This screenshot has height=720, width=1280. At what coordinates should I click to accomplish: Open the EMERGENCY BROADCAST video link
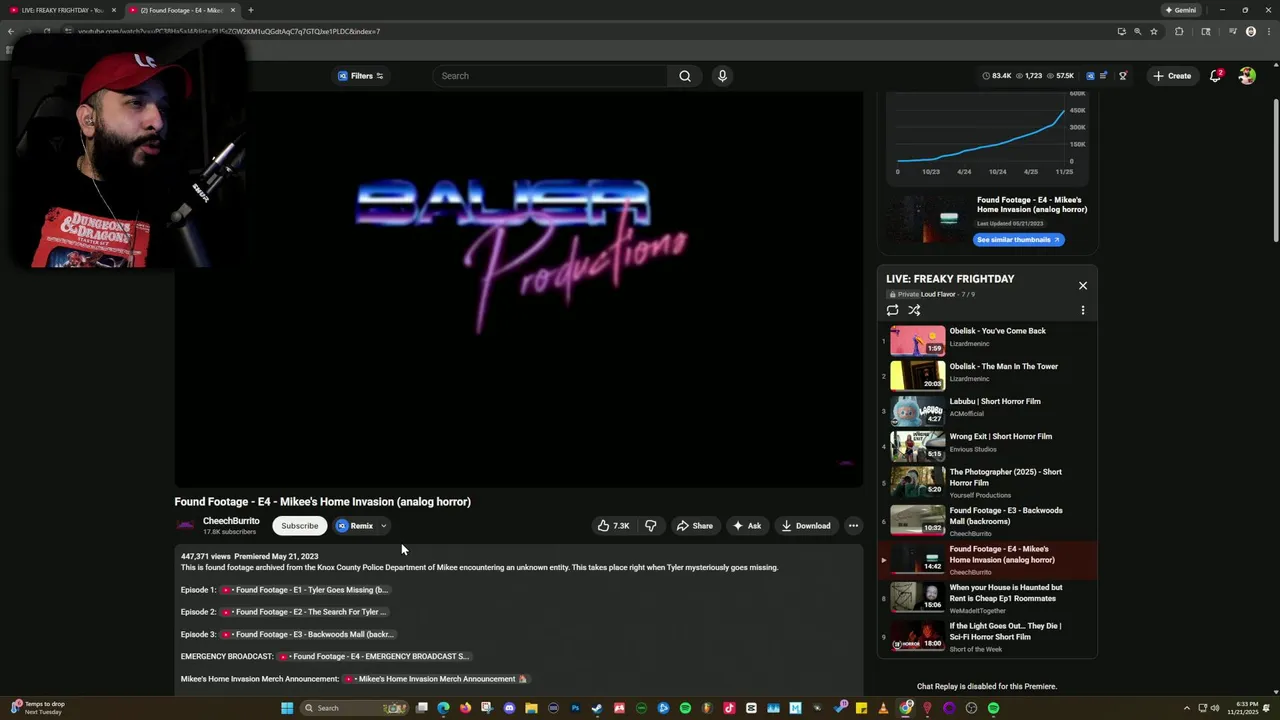[x=374, y=656]
